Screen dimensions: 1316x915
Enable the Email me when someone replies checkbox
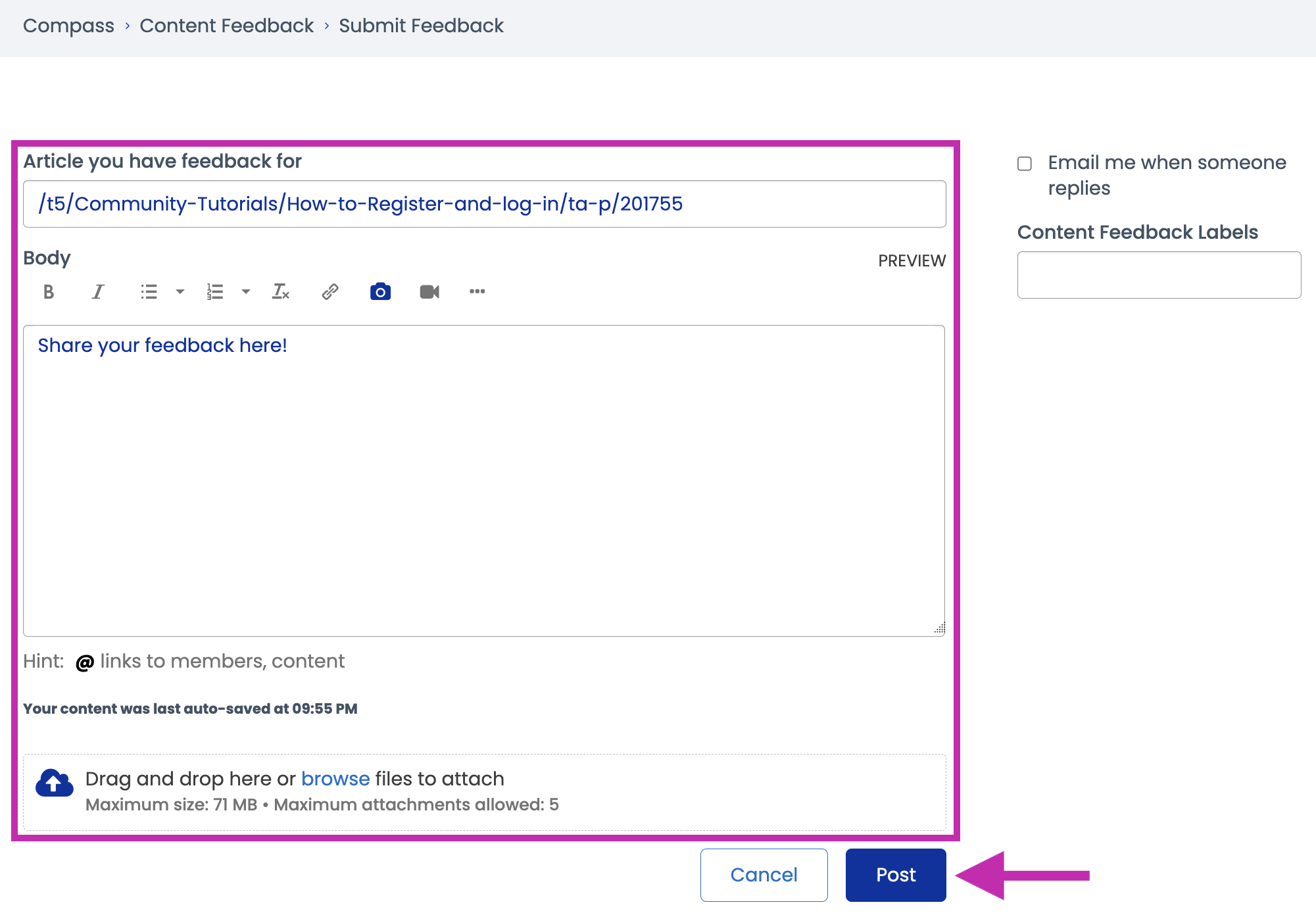pos(1024,163)
